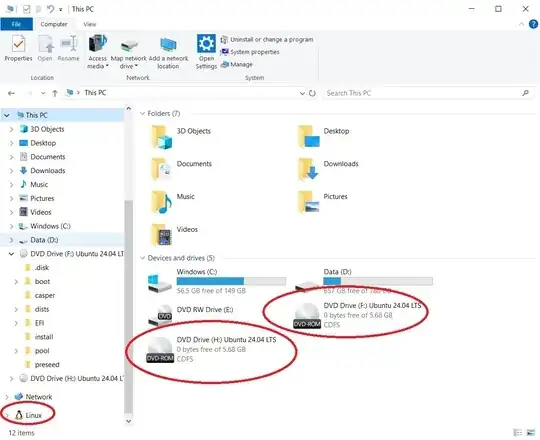Select Network in the navigation pane
This screenshot has width=540, height=440.
pos(39,397)
